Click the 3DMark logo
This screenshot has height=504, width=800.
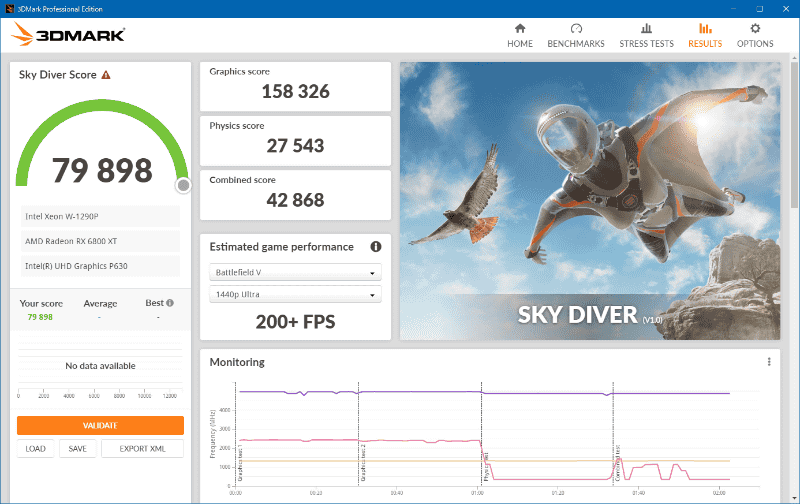pos(68,34)
